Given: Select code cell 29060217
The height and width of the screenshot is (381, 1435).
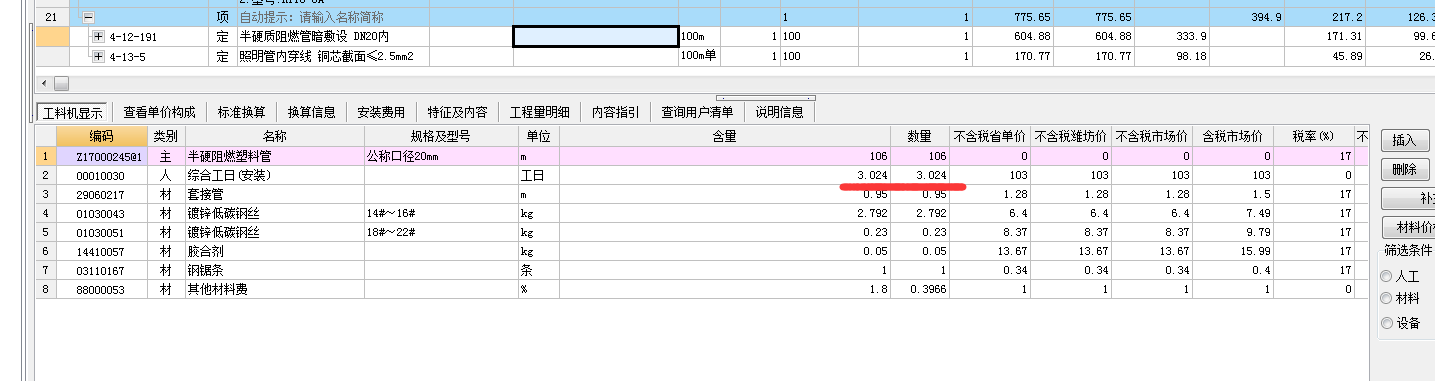Looking at the screenshot, I should 101,194.
